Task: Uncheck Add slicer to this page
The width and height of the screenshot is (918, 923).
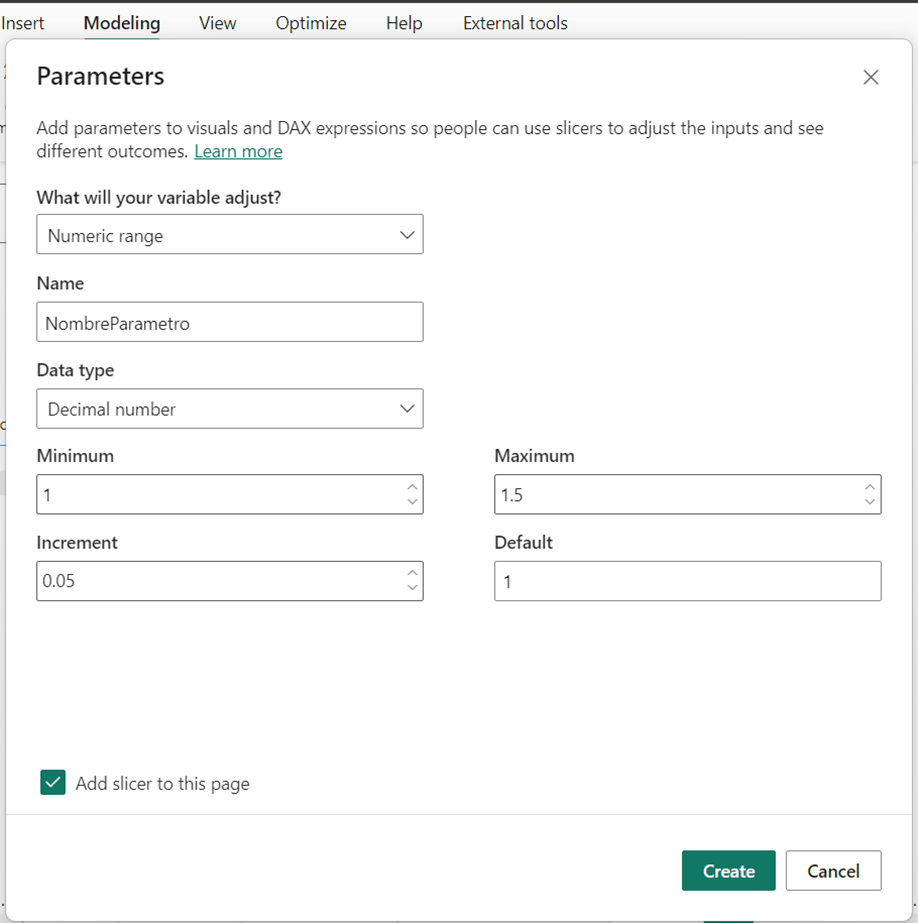Action: [x=53, y=783]
